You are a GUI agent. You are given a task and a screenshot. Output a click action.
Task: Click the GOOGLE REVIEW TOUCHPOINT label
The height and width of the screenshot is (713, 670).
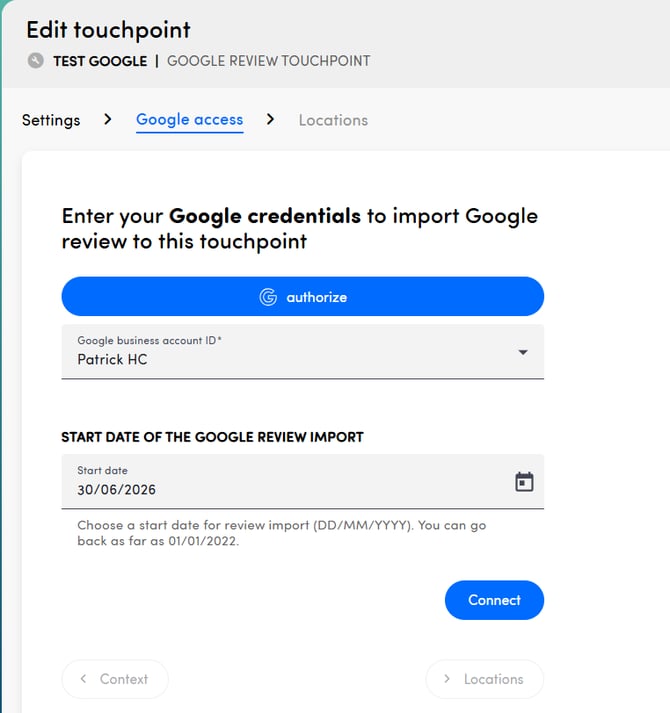(x=268, y=61)
